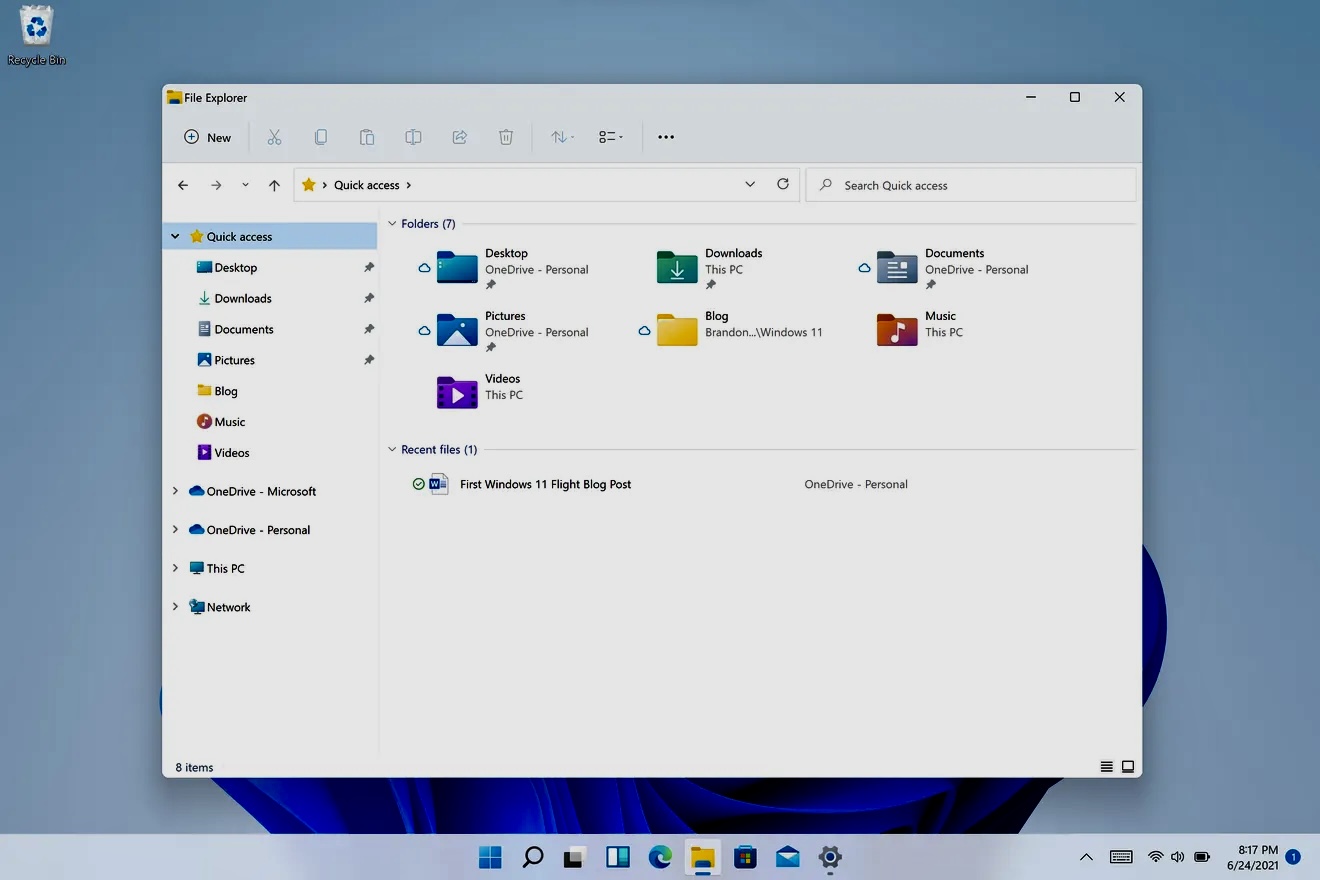Open Settings gear in taskbar

[x=830, y=857]
